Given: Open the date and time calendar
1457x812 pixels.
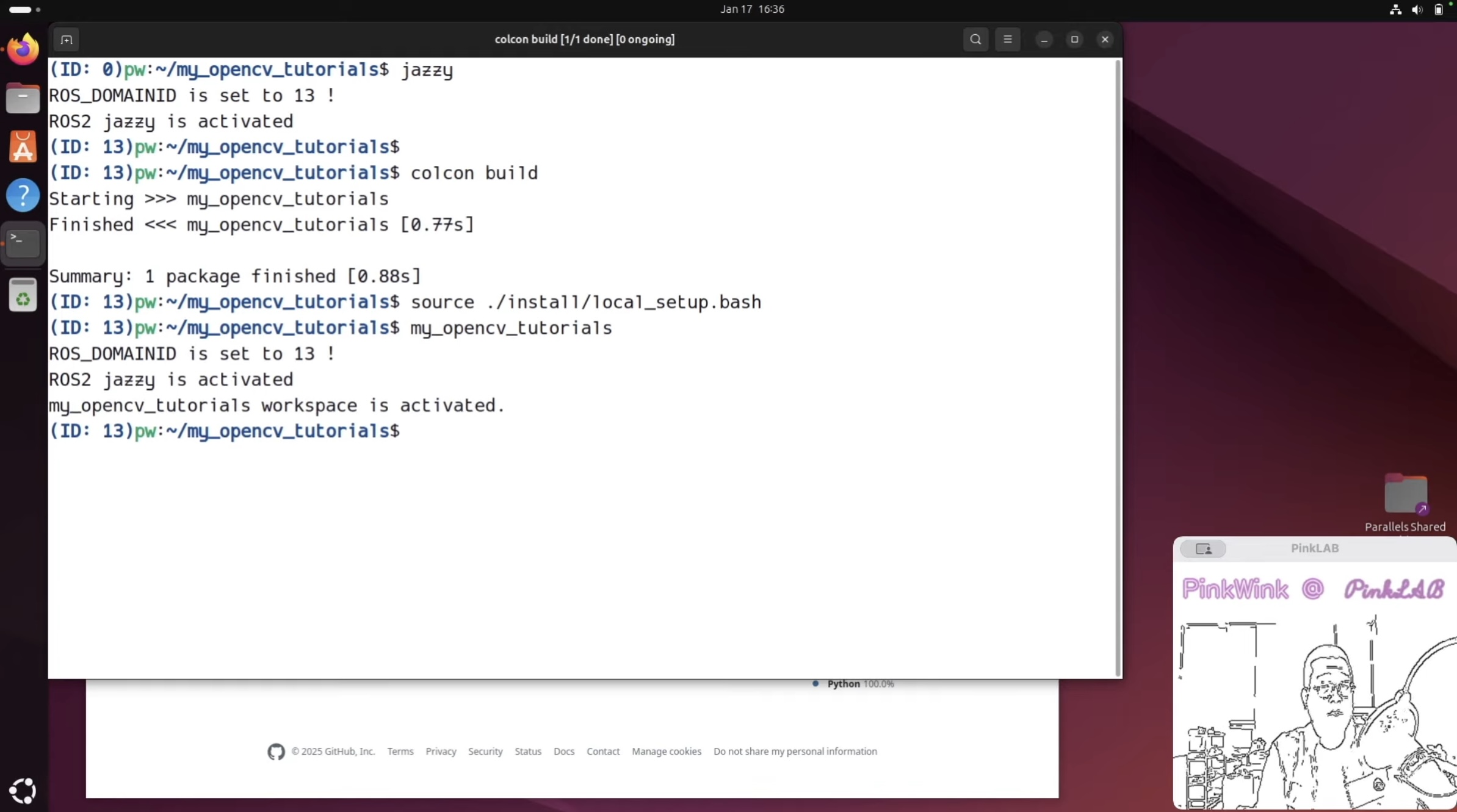Looking at the screenshot, I should [752, 9].
